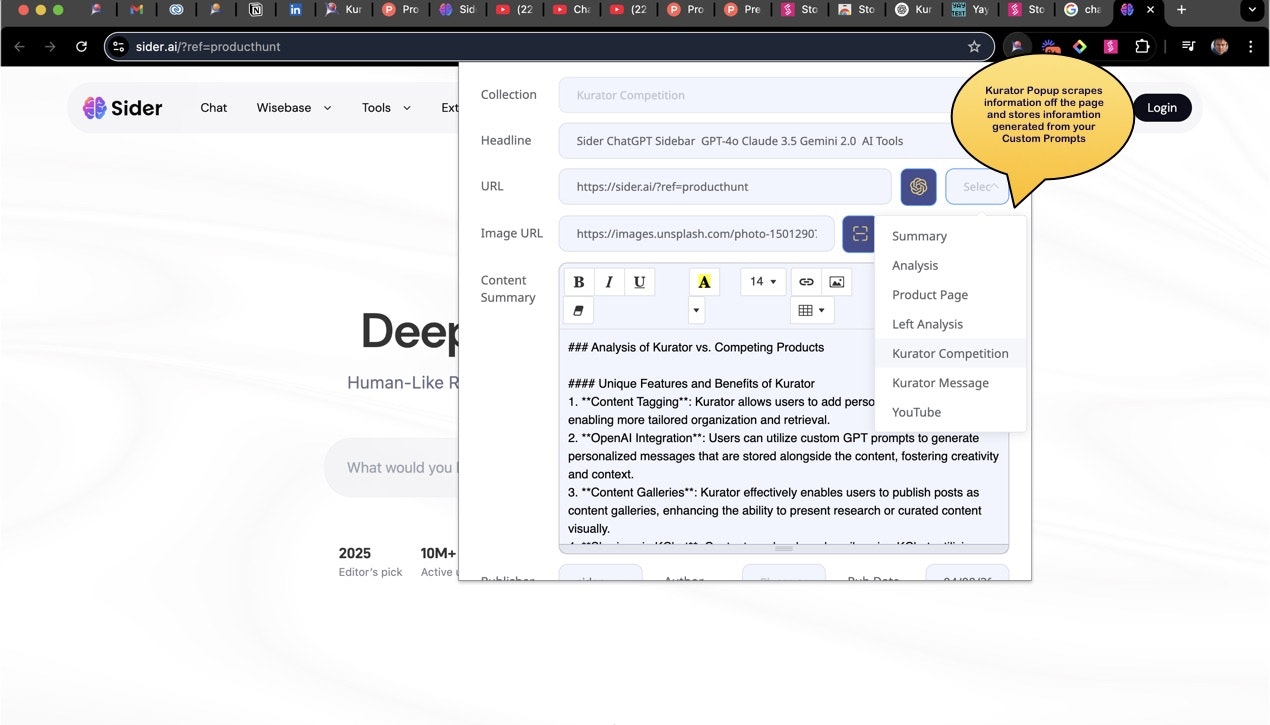This screenshot has height=725, width=1270.
Task: Choose Summary from the prompt list
Action: pyautogui.click(x=950, y=236)
